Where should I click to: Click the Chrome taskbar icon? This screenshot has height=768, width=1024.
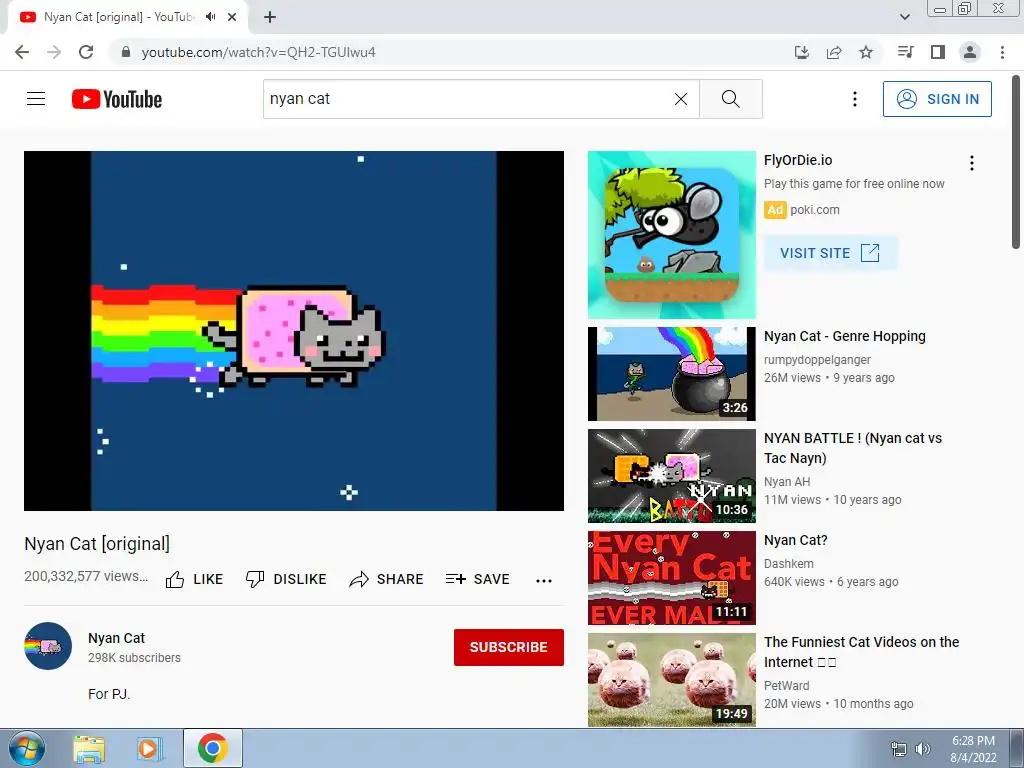click(x=213, y=748)
